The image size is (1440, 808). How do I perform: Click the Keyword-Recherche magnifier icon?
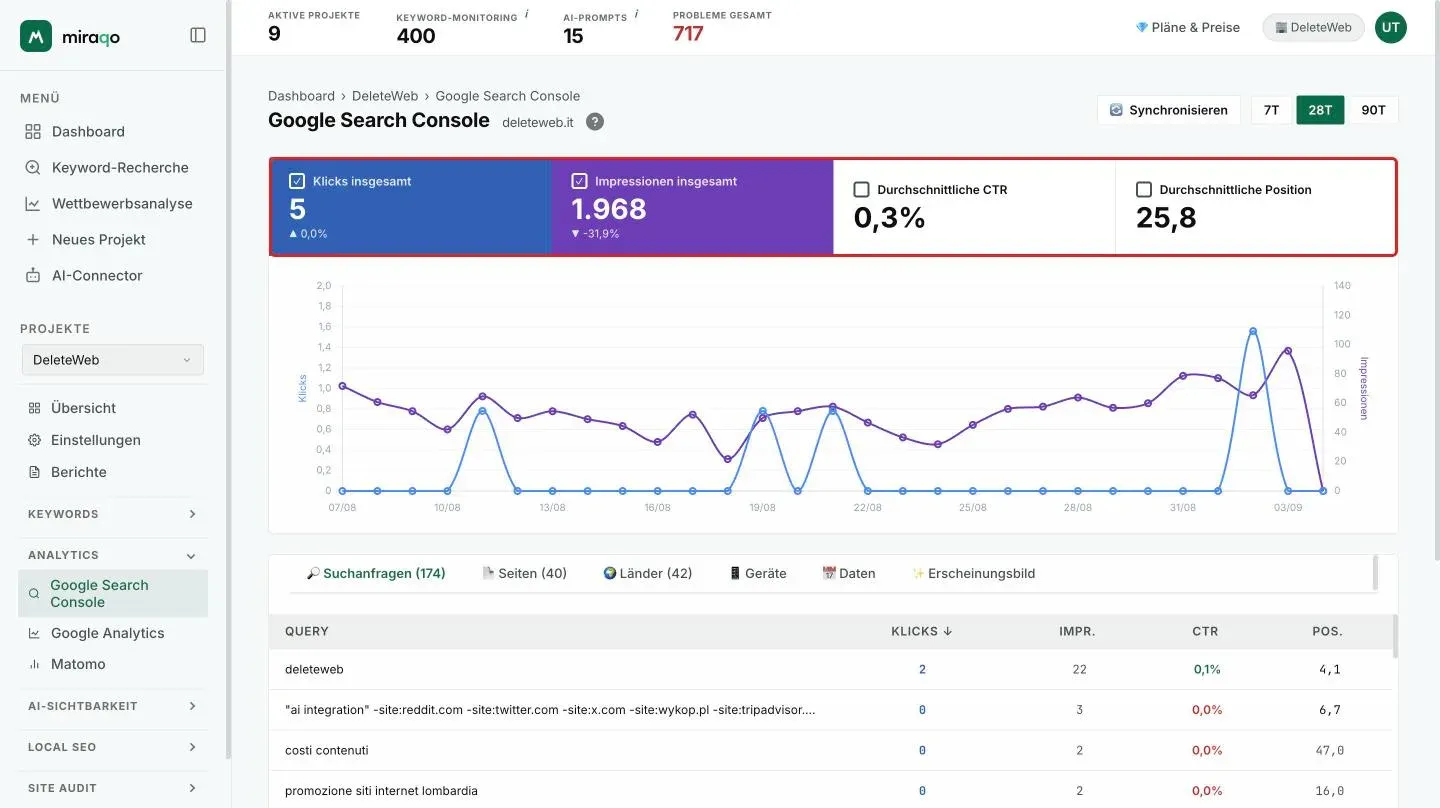(33, 168)
